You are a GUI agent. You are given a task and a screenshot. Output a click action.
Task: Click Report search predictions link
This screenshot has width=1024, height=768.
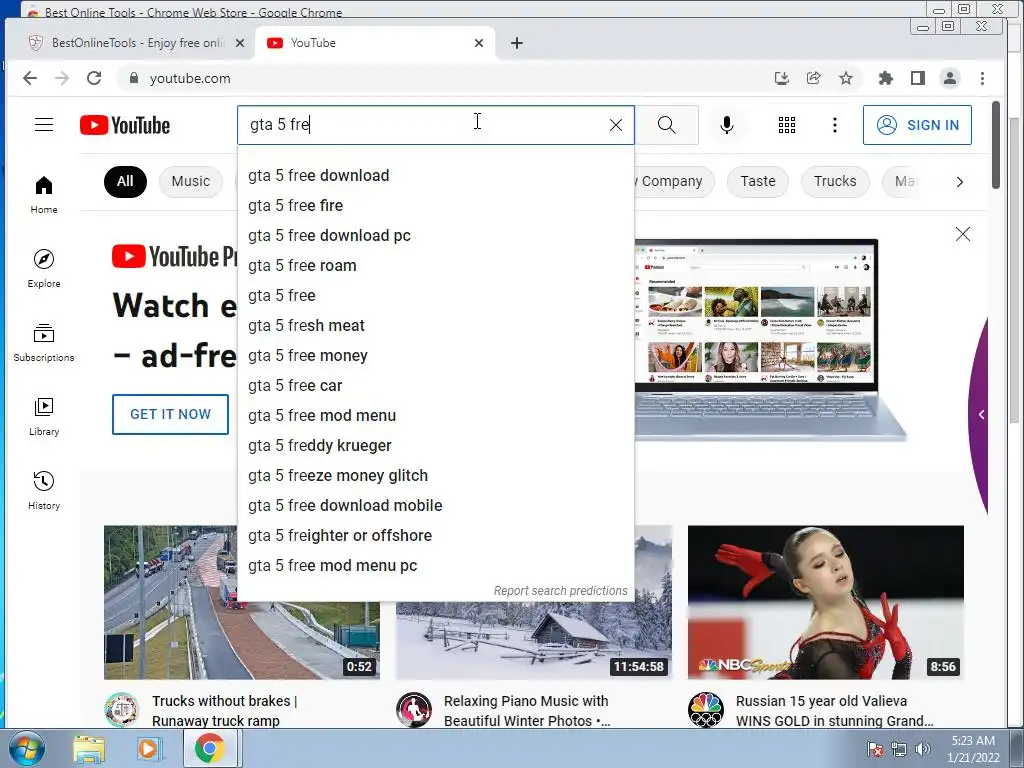(560, 590)
